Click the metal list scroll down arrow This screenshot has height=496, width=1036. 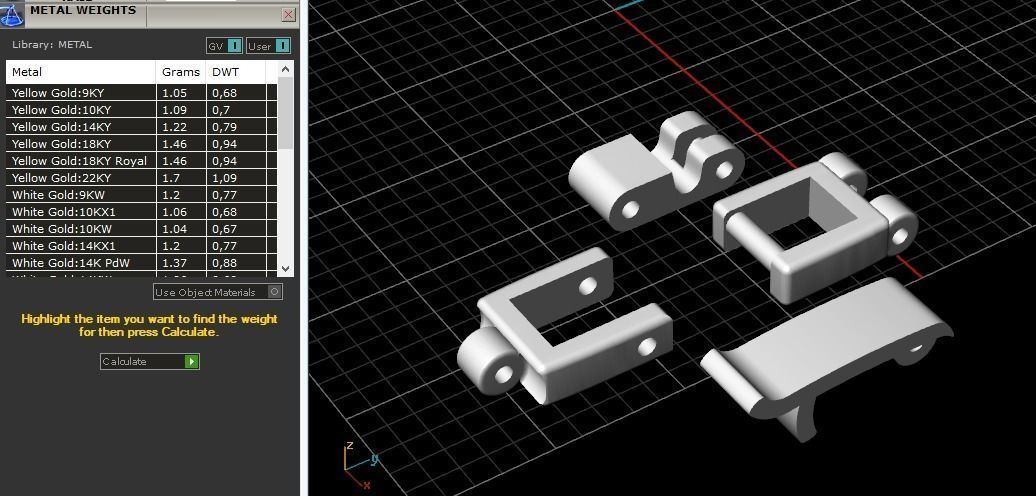point(285,268)
